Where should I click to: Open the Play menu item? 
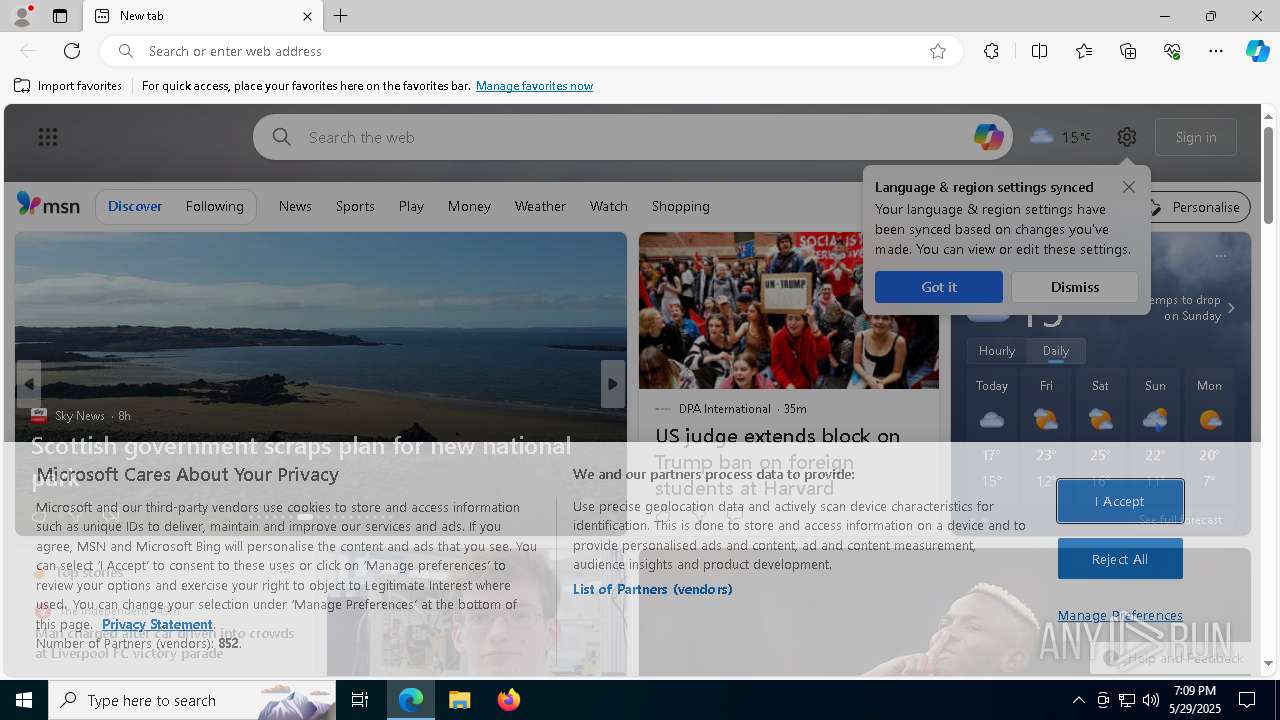(411, 206)
